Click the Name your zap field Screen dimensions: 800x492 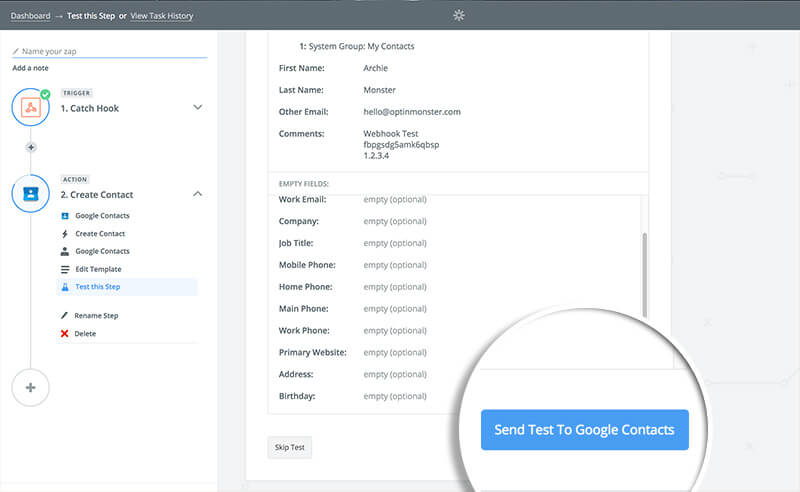[x=110, y=51]
